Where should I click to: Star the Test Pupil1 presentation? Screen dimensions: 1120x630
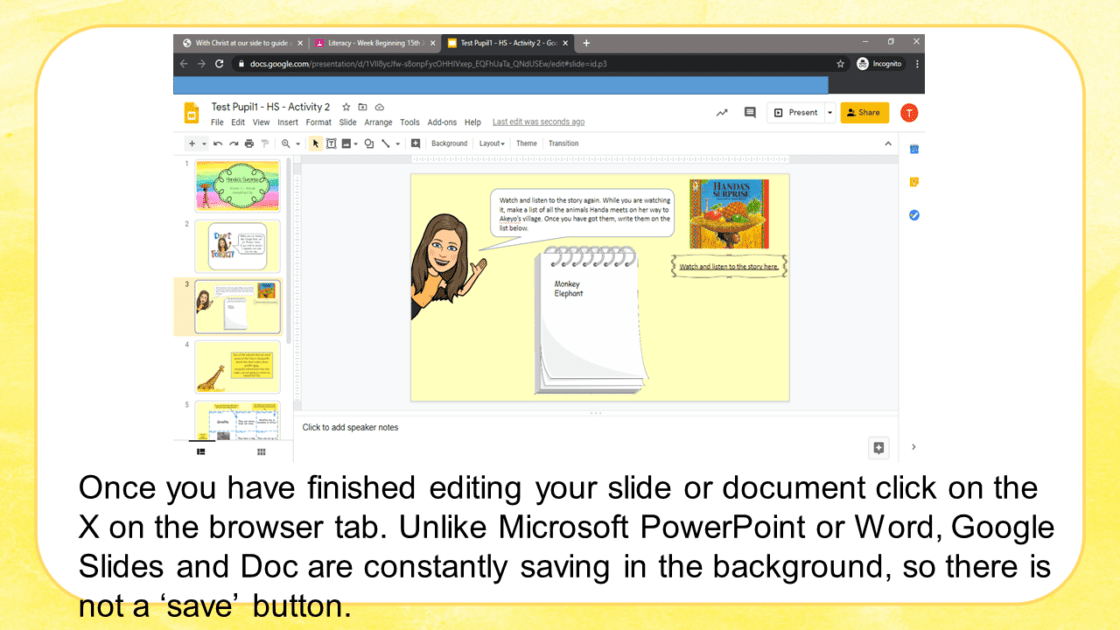pyautogui.click(x=346, y=107)
